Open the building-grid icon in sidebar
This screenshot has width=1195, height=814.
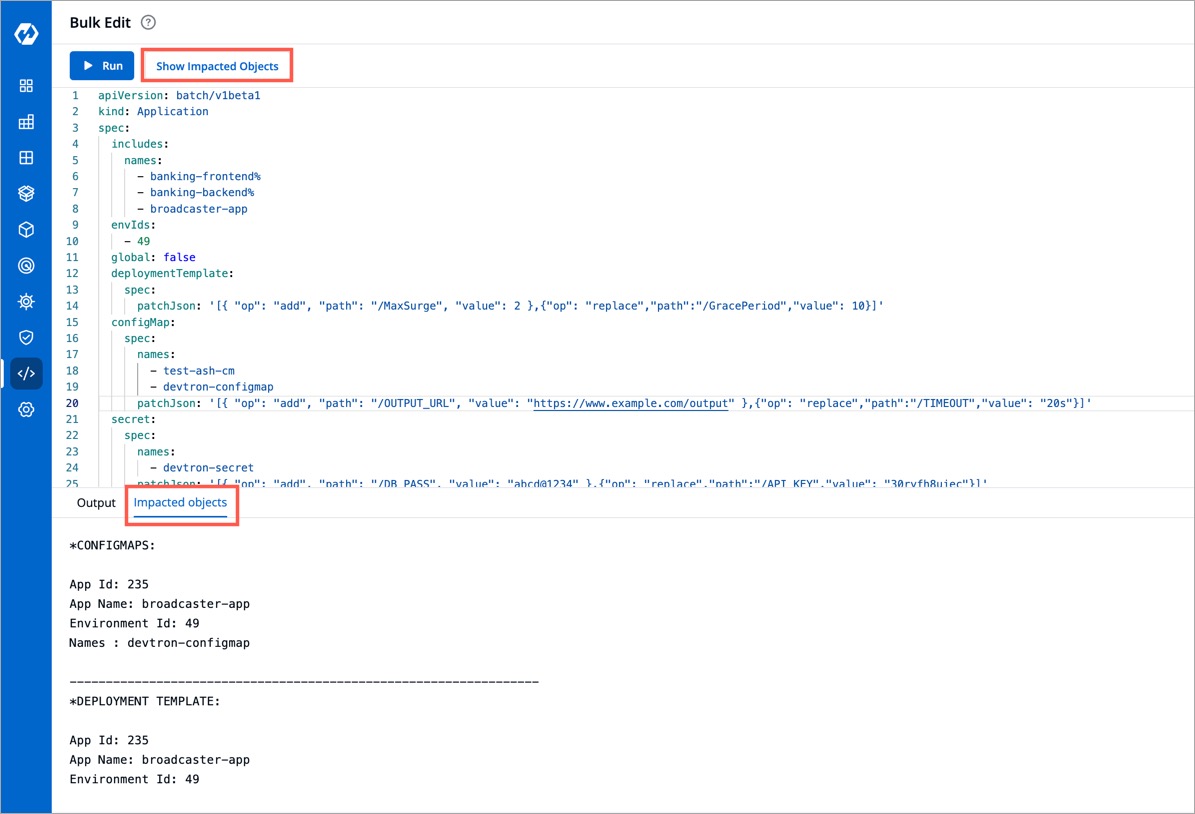coord(26,122)
